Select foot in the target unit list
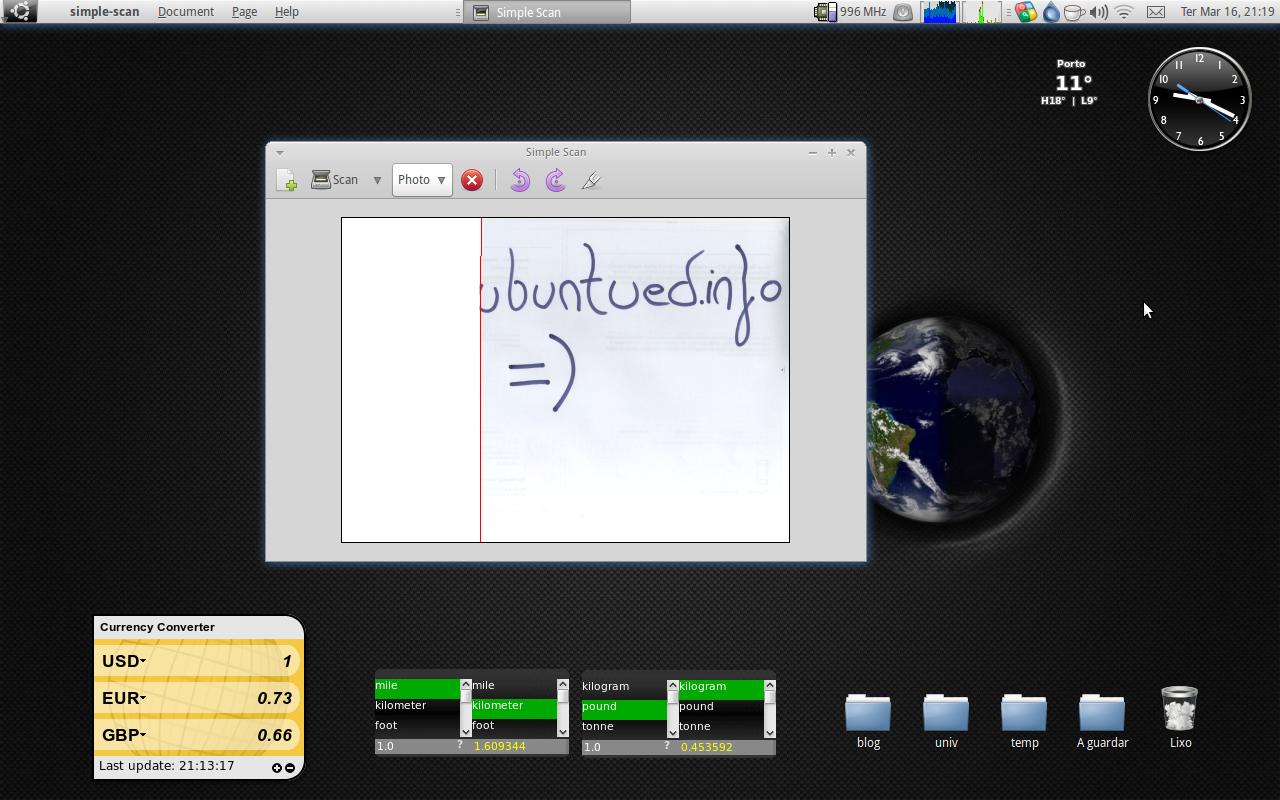Image resolution: width=1280 pixels, height=800 pixels. [x=514, y=726]
